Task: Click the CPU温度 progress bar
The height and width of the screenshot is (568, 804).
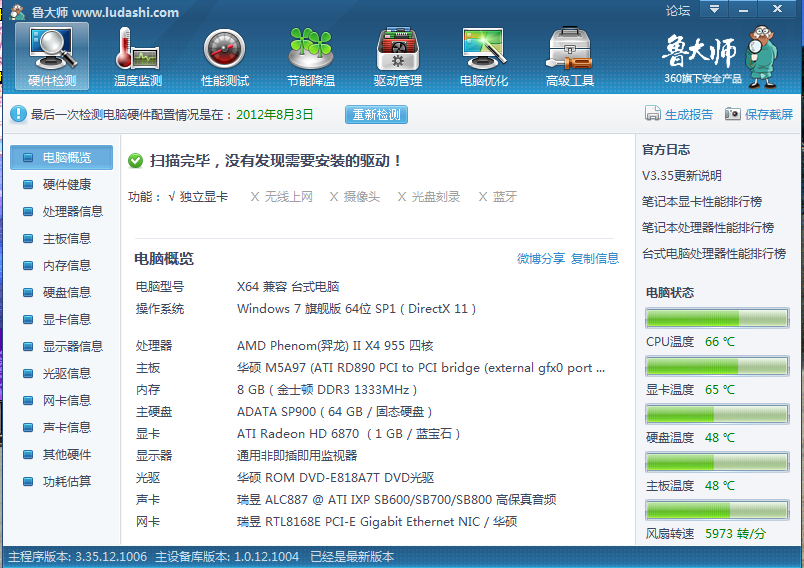Action: coord(717,318)
